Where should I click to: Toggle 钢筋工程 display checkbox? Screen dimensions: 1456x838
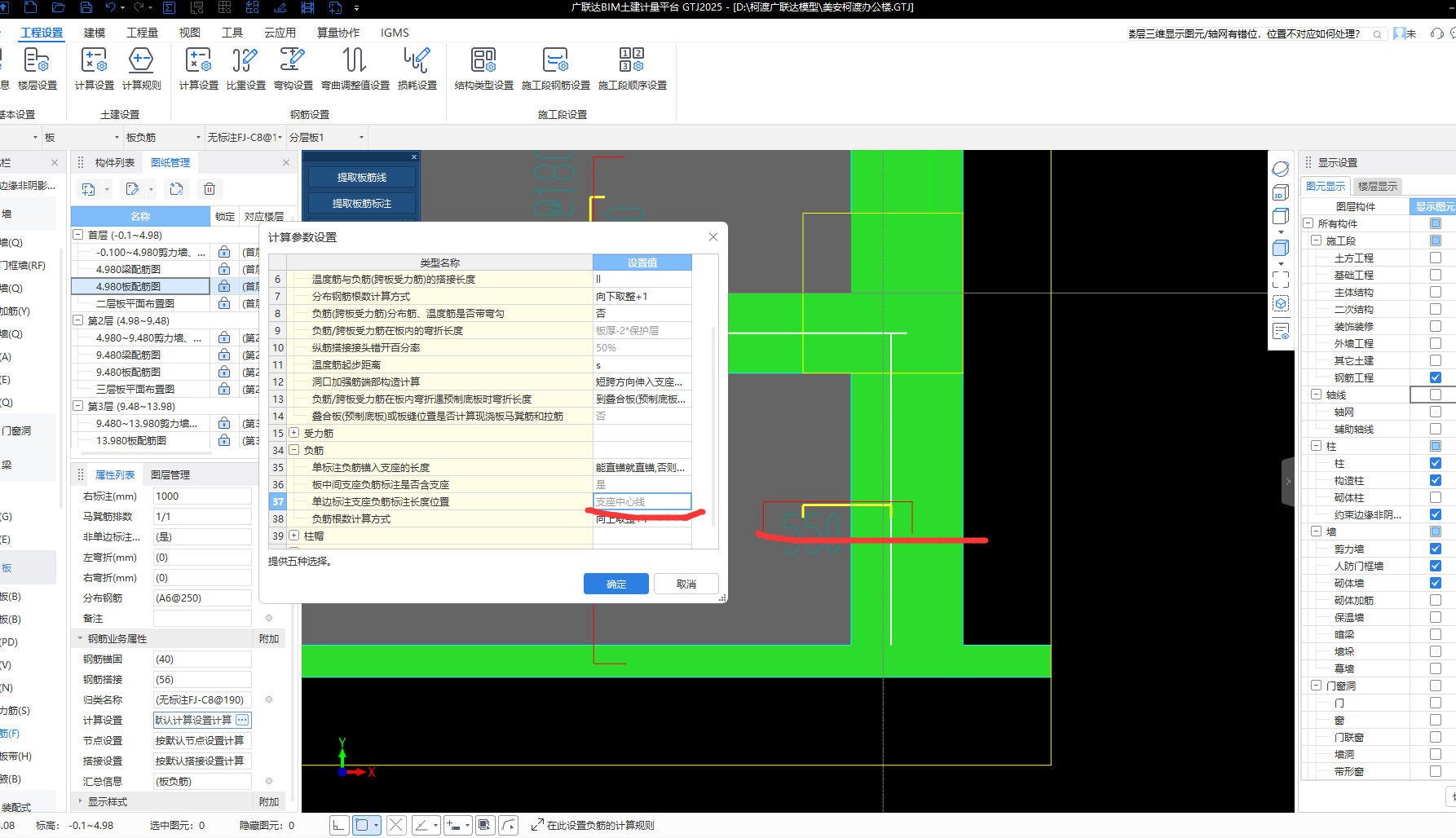pos(1436,377)
